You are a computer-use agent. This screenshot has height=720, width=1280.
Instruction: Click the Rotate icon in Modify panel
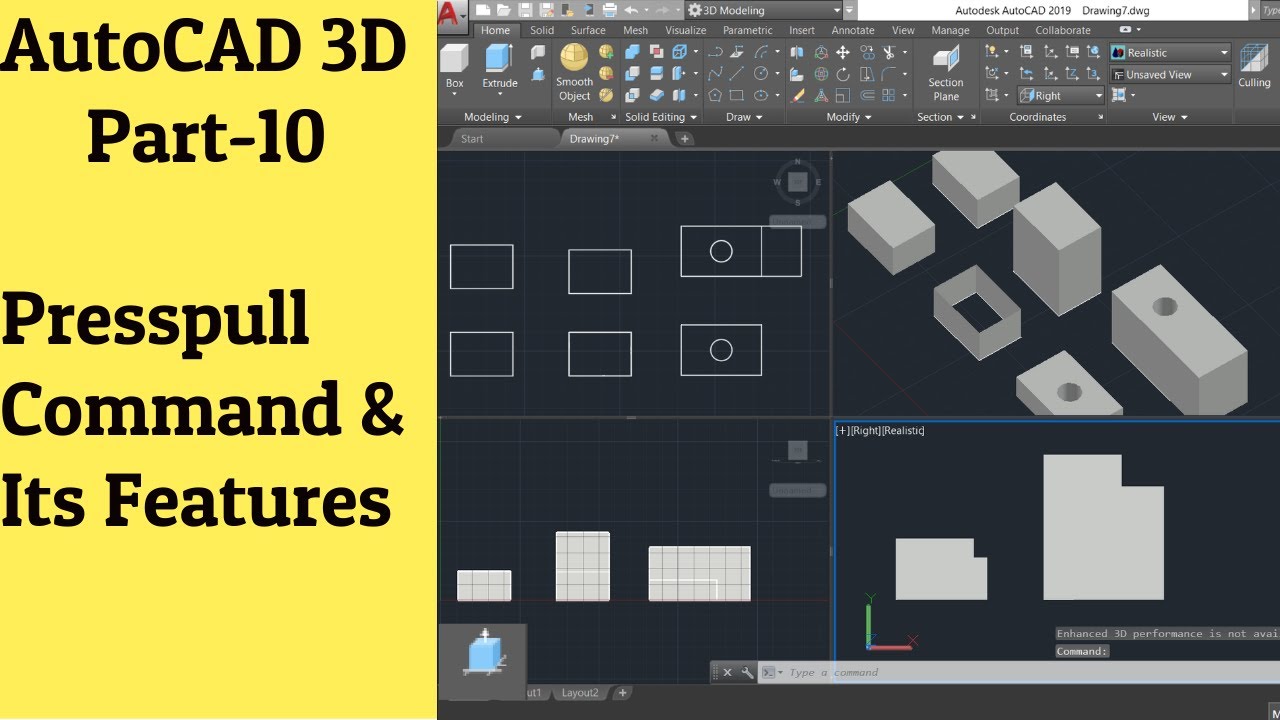[843, 74]
